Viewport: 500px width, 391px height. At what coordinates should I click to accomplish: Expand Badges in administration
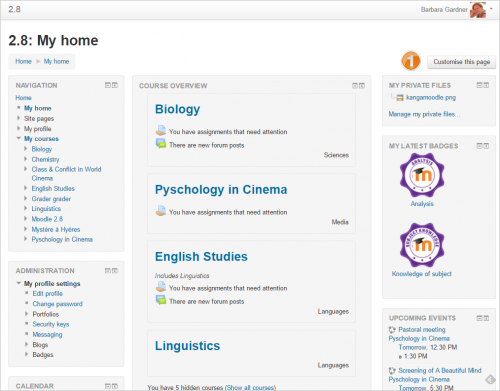coord(27,354)
